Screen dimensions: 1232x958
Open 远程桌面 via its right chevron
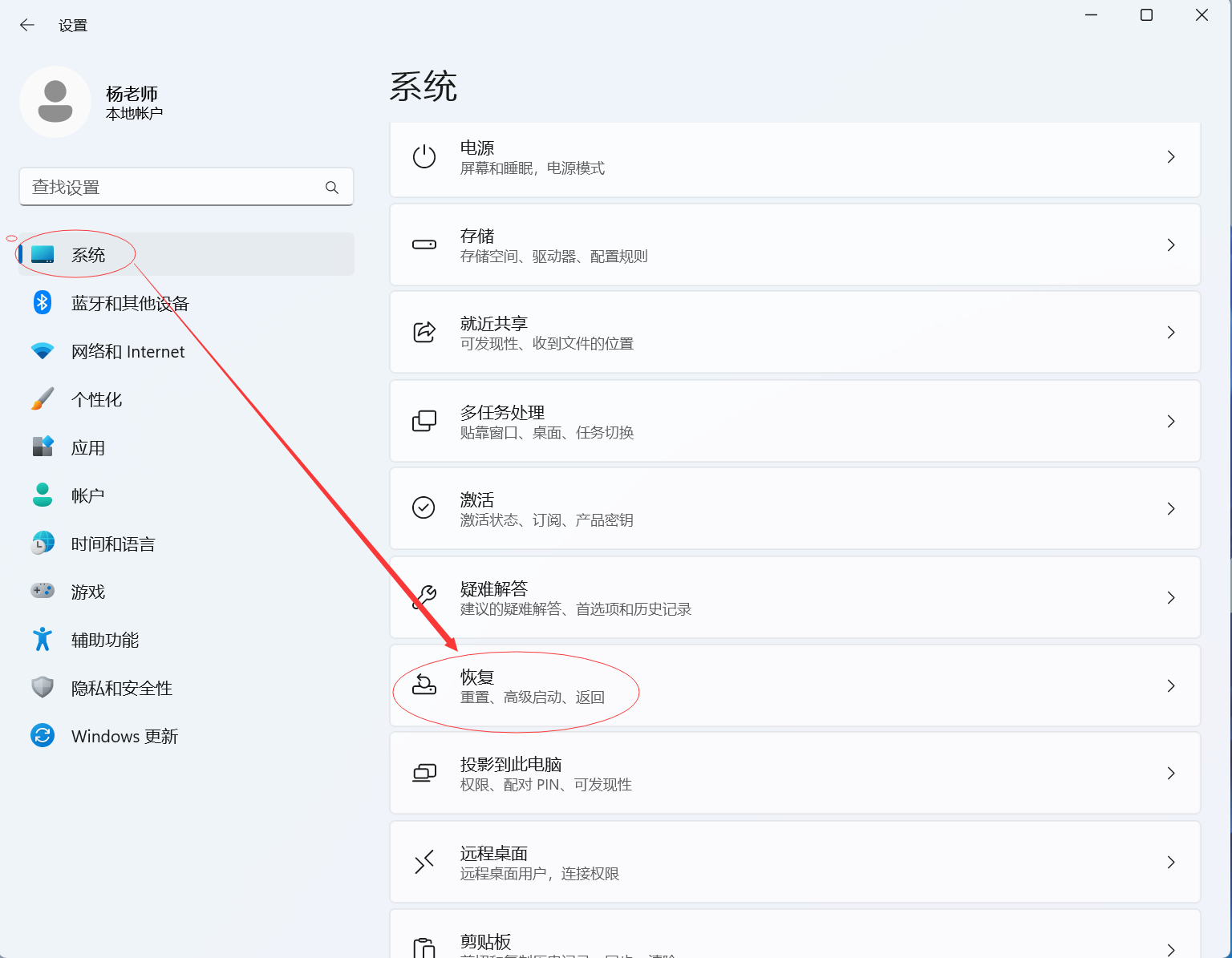(1171, 862)
